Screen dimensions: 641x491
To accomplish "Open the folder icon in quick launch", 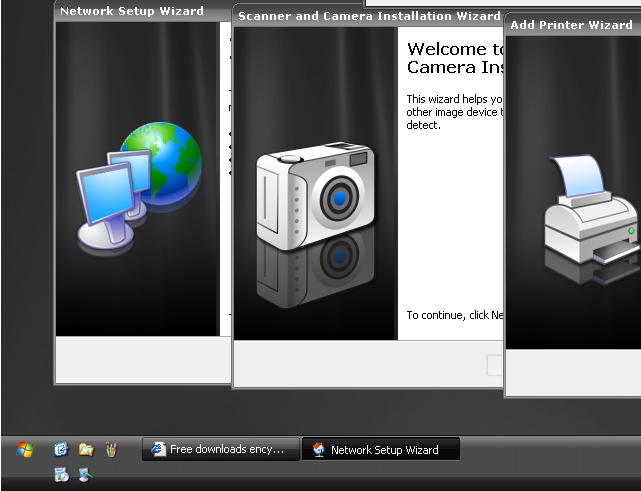I will [86, 449].
